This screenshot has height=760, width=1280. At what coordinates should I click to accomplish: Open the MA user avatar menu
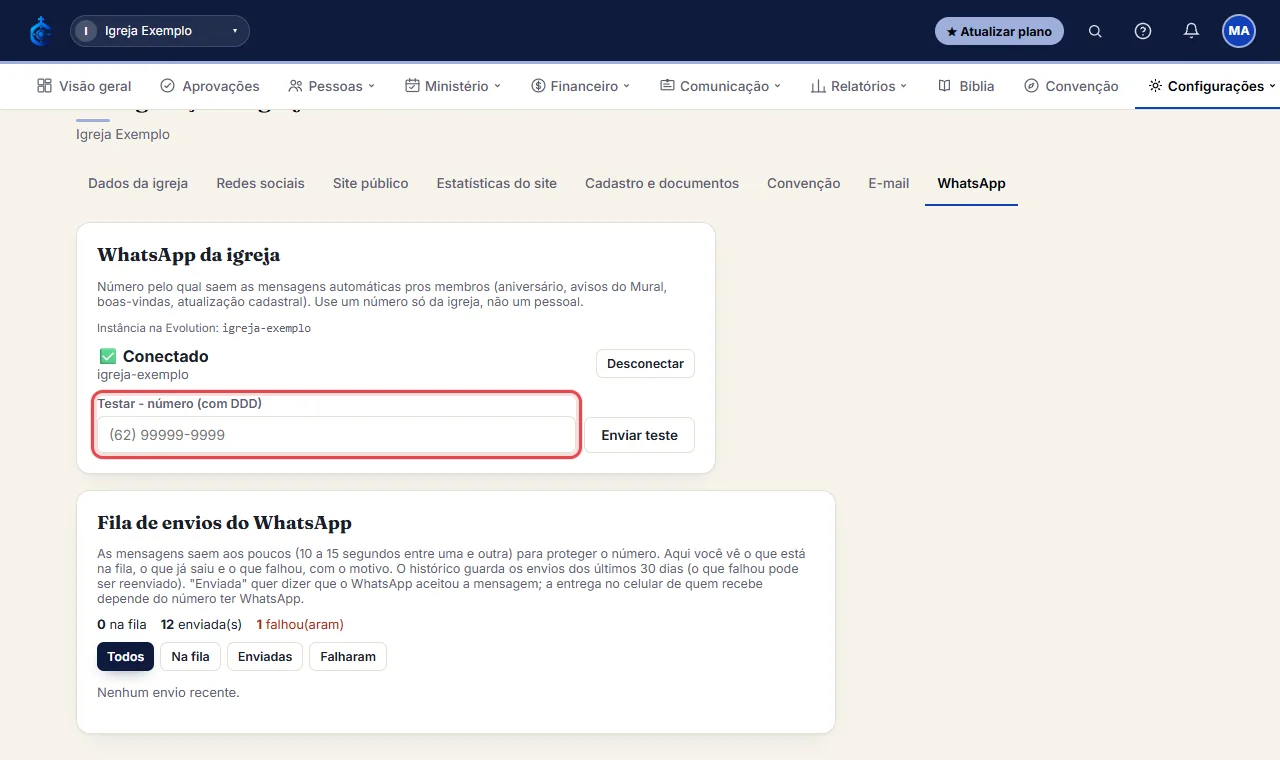click(1239, 31)
